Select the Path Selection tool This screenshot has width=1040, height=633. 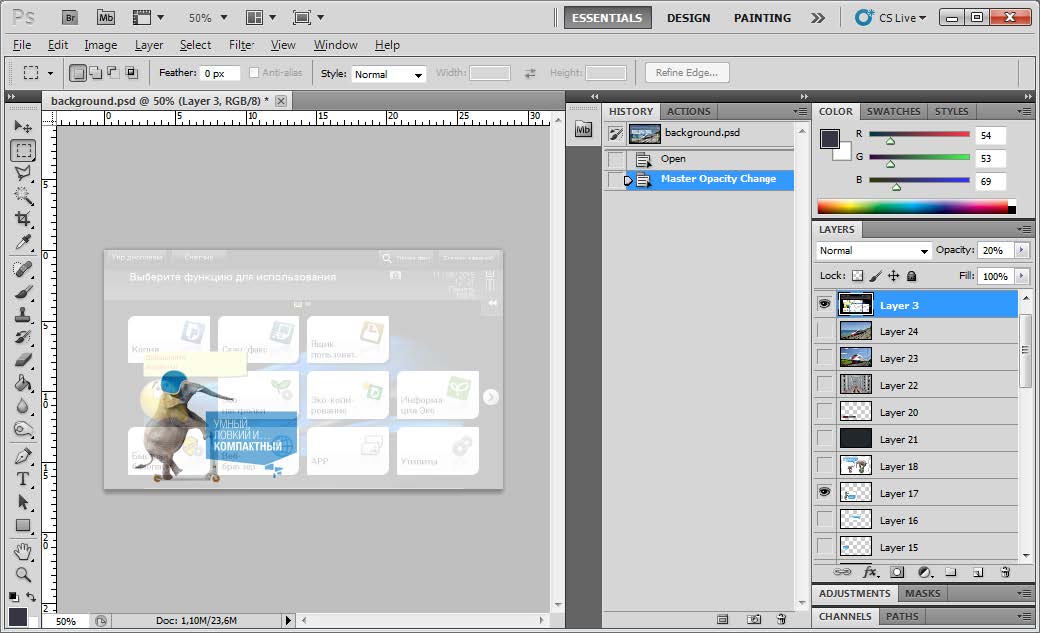tap(23, 502)
